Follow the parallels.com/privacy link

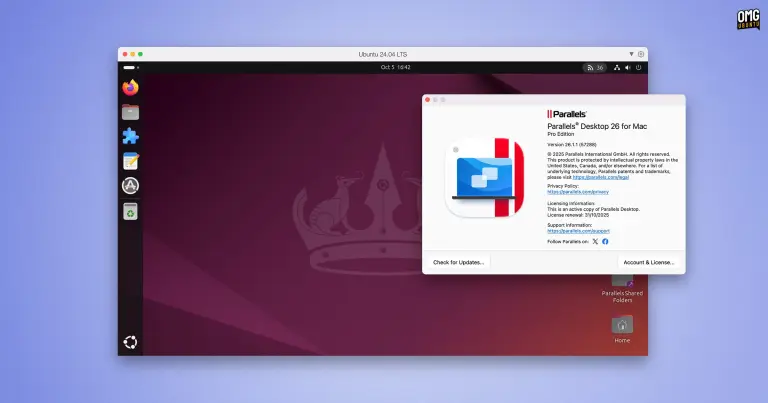coord(578,192)
